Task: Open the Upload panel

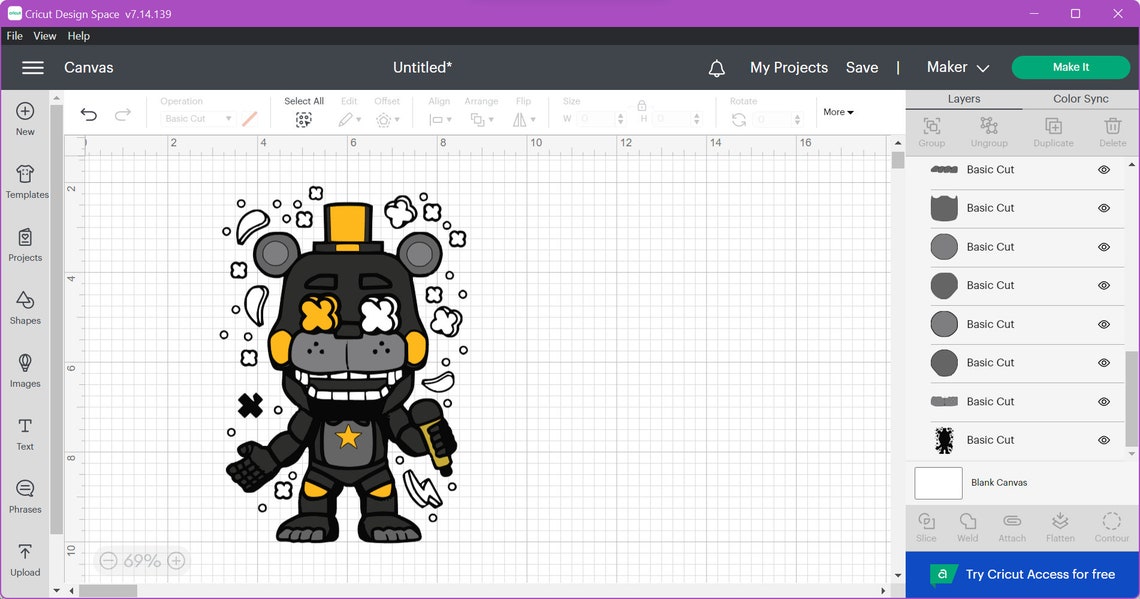Action: click(24, 558)
